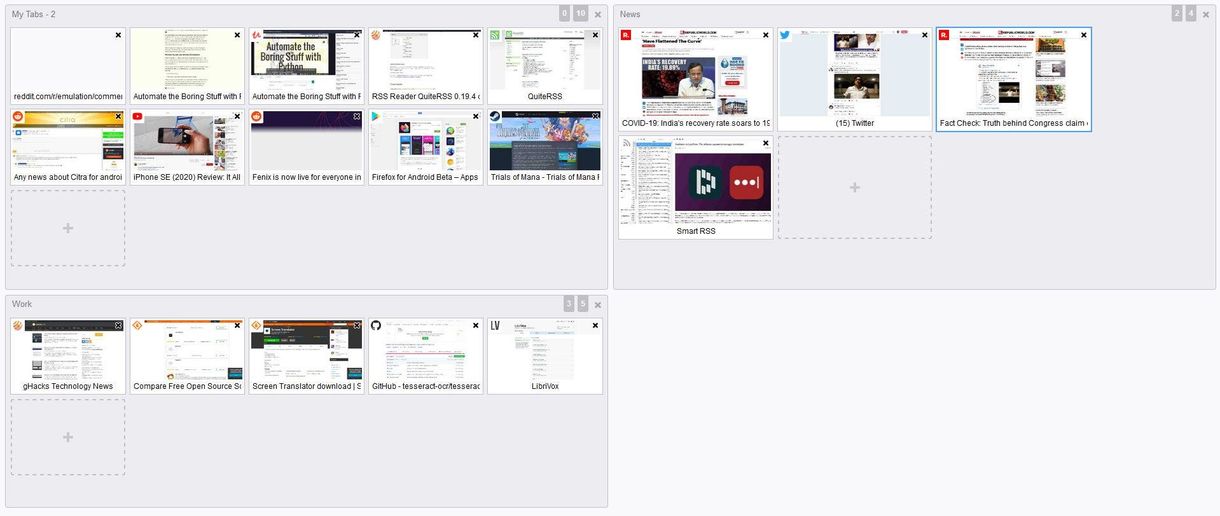This screenshot has width=1220, height=516.
Task: Close the Fenix is now live tab
Action: (357, 117)
